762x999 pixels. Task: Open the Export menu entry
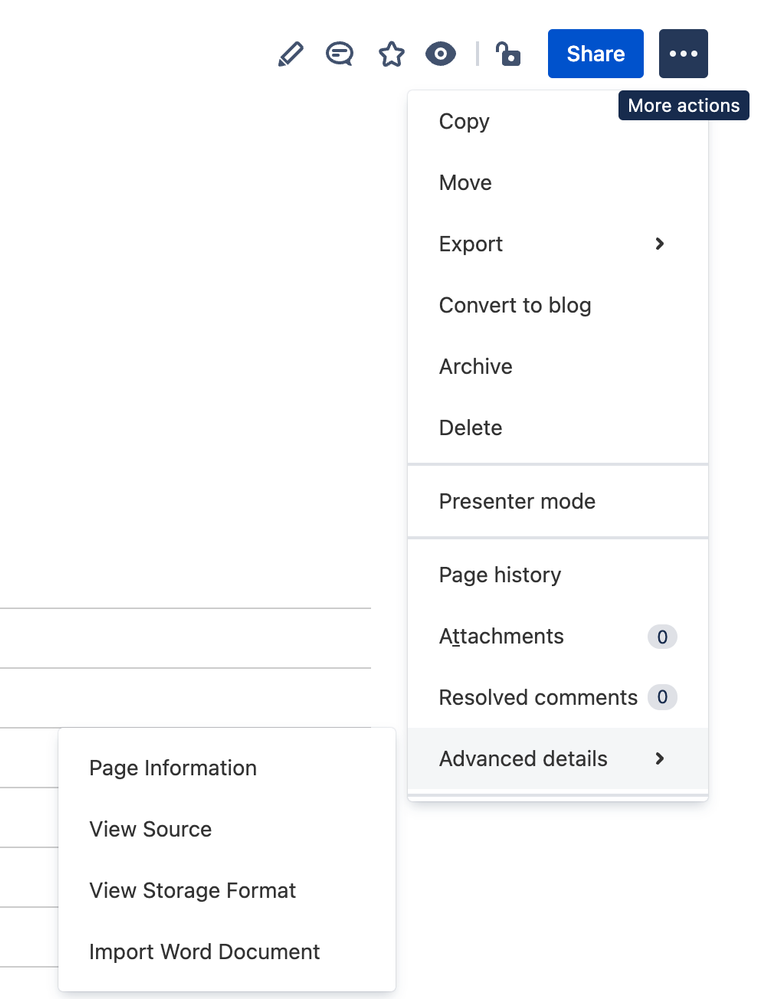point(557,244)
